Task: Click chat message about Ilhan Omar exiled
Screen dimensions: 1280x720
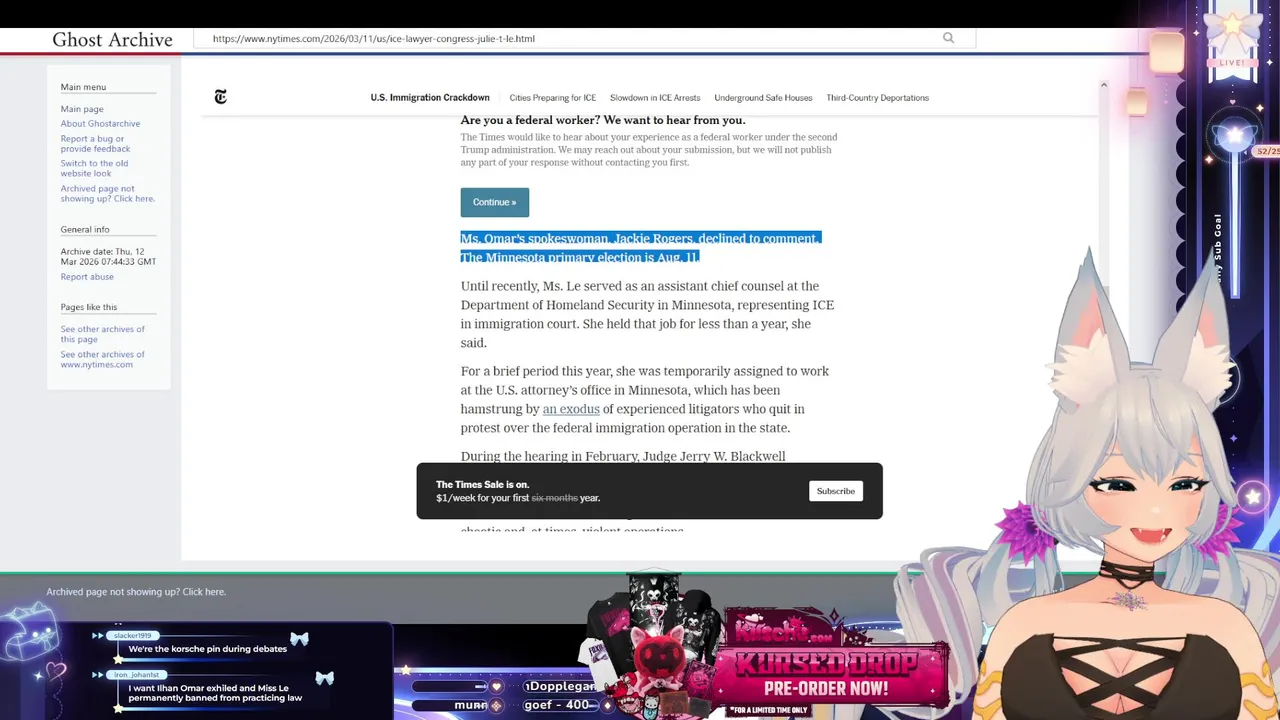Action: pos(215,693)
